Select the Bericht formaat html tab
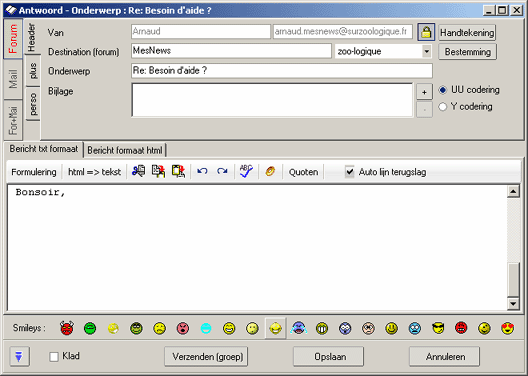 tap(125, 150)
